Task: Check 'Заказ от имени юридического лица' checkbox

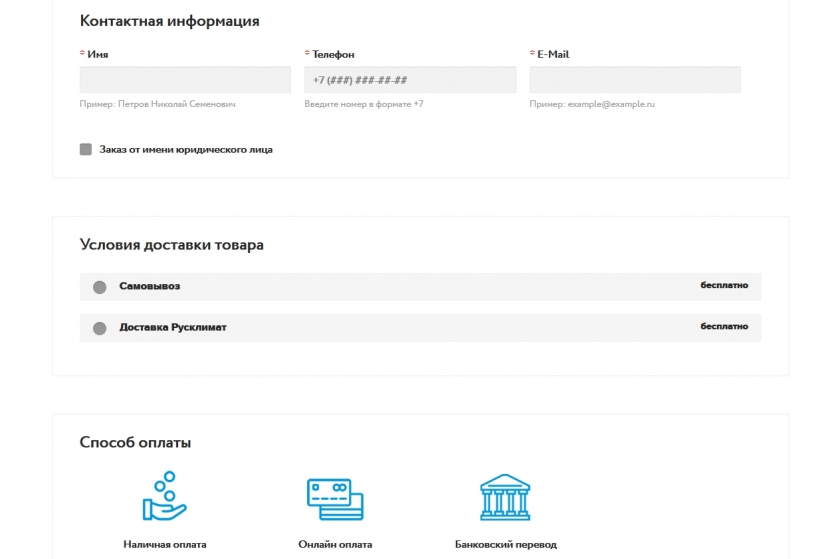Action: 86,149
